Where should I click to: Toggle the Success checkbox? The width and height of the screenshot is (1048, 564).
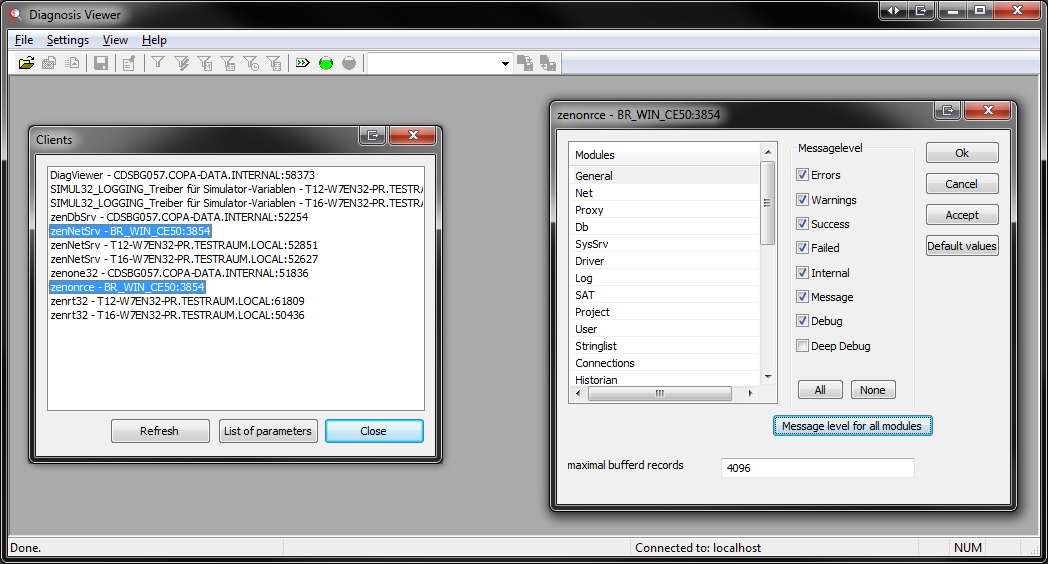click(803, 224)
